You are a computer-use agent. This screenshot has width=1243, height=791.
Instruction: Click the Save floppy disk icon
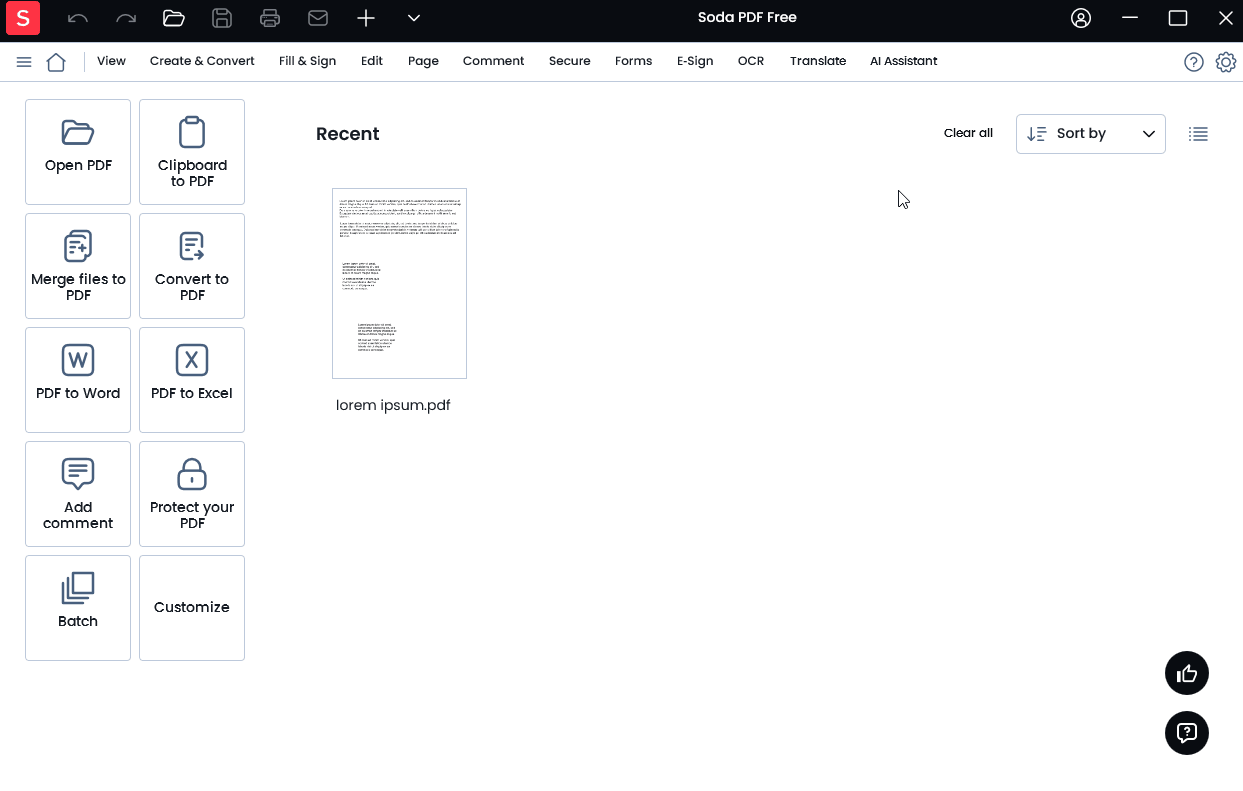222,18
